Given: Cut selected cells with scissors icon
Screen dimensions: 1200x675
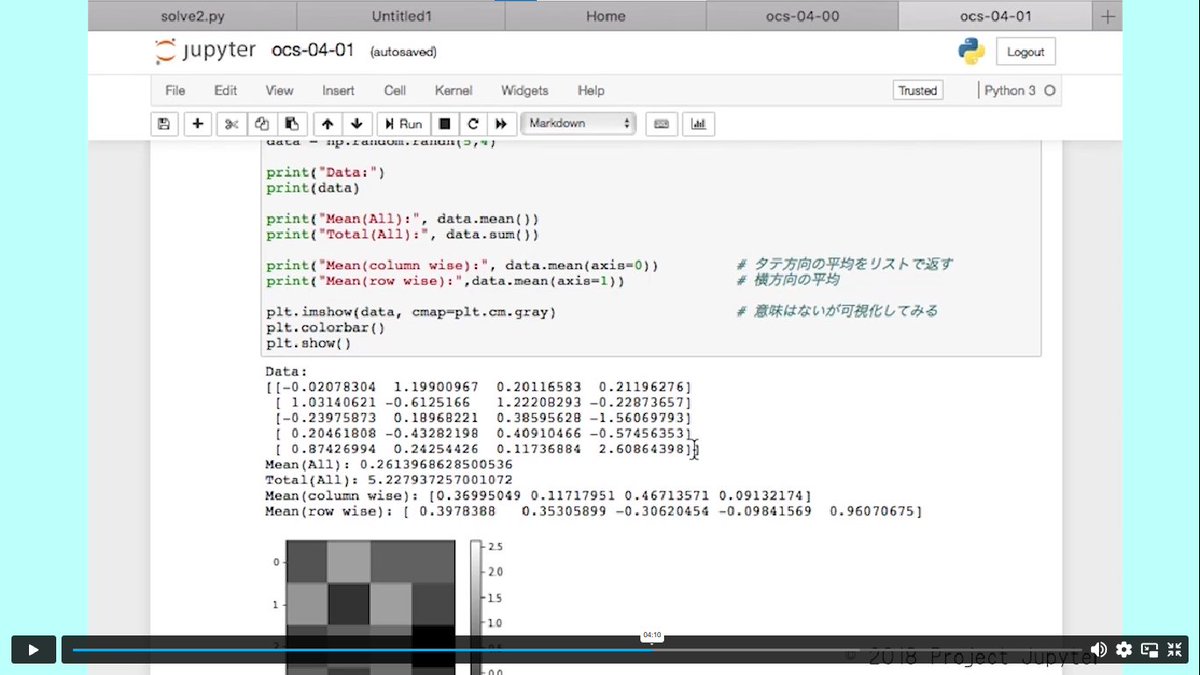Looking at the screenshot, I should [x=231, y=124].
